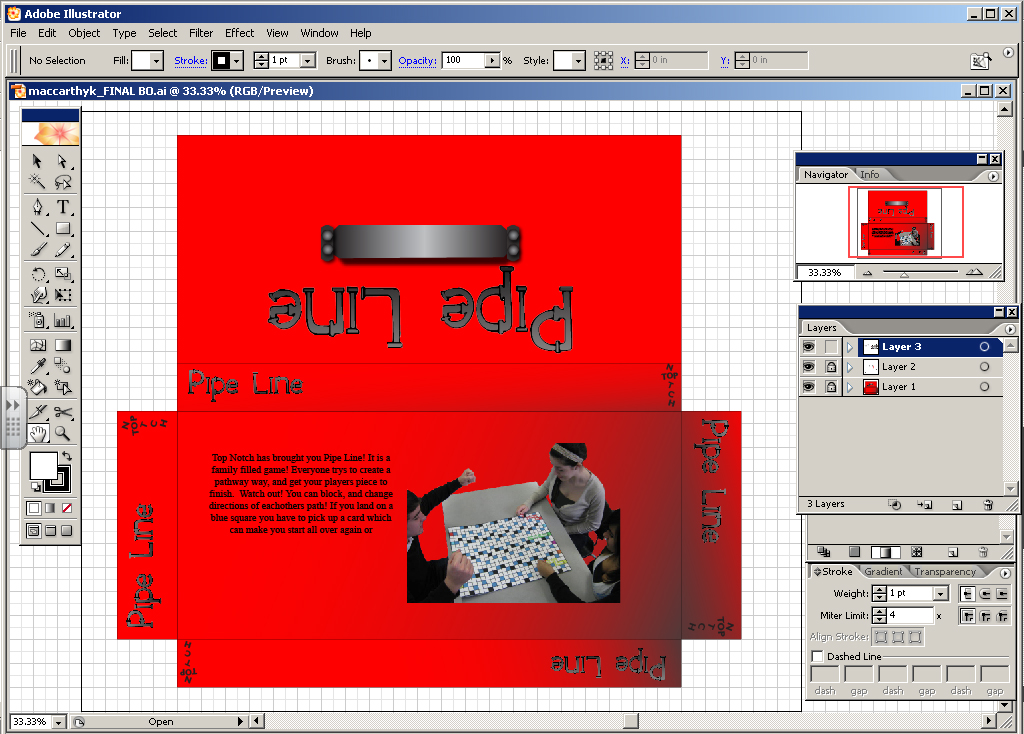Screen dimensions: 1024x734
Task: Unlock Layer 1 via lock icon
Action: (x=831, y=387)
